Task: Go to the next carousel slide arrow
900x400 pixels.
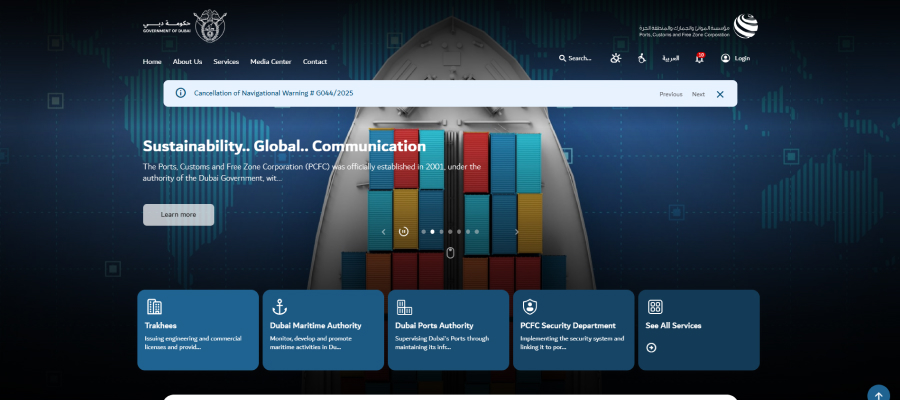Action: click(x=517, y=231)
